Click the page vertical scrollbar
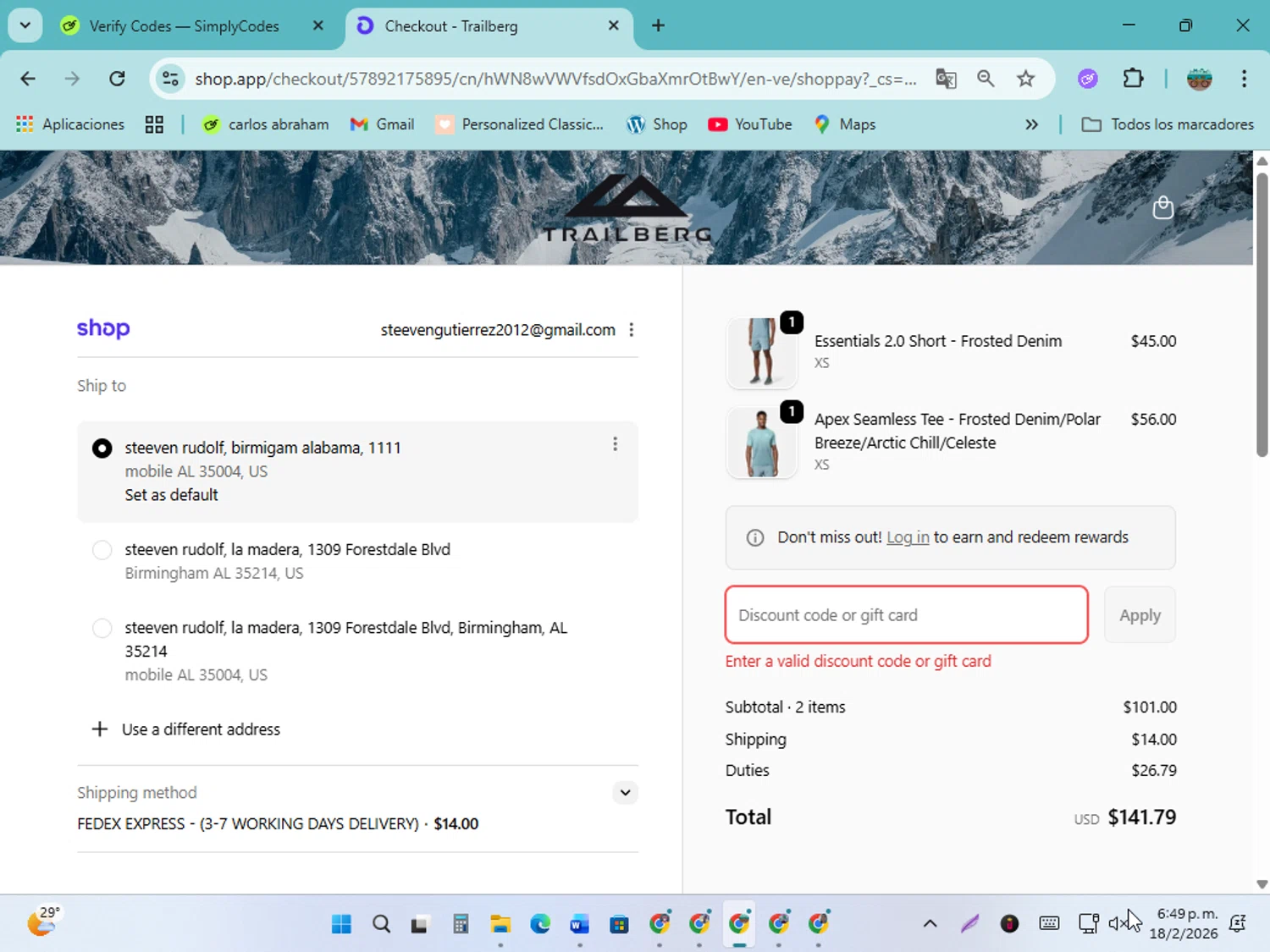The image size is (1270, 952). (x=1262, y=315)
